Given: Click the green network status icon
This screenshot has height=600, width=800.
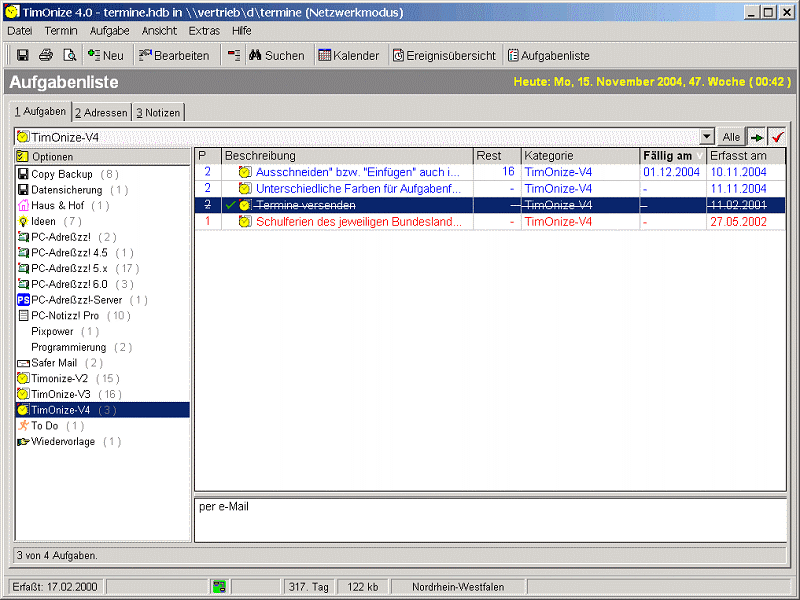Looking at the screenshot, I should click(x=219, y=587).
